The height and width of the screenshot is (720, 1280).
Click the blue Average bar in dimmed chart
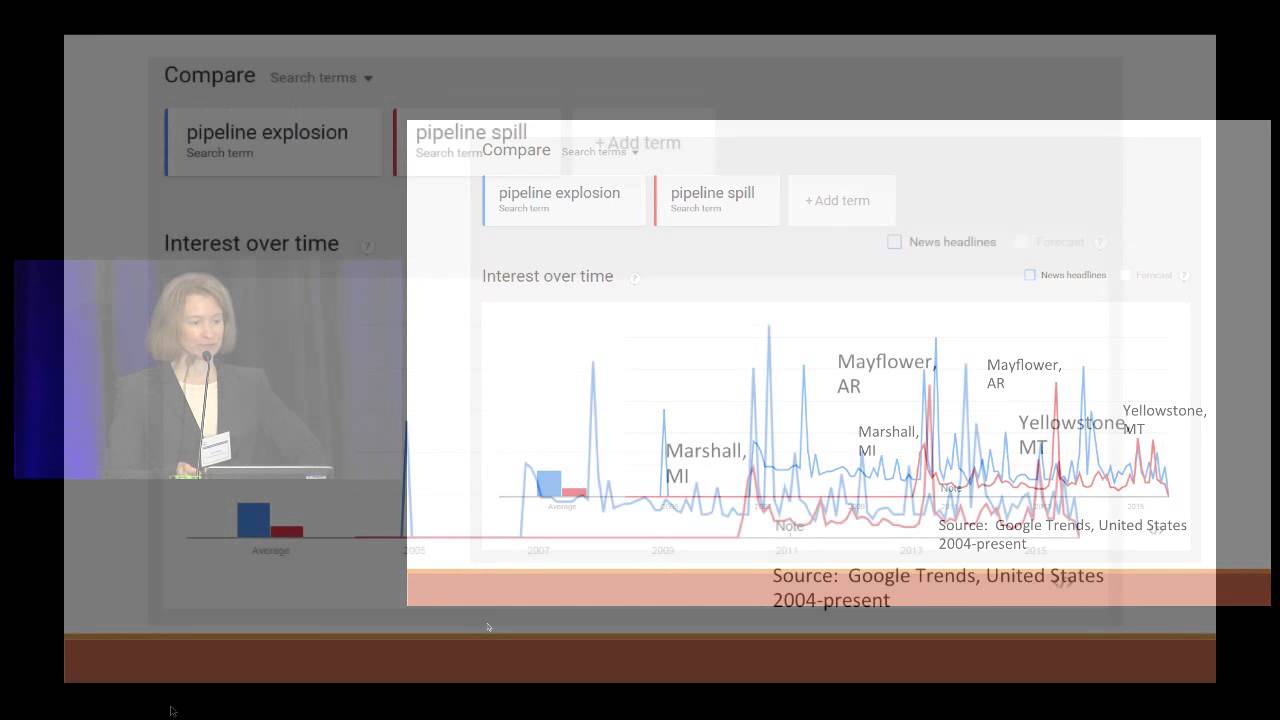tap(253, 520)
